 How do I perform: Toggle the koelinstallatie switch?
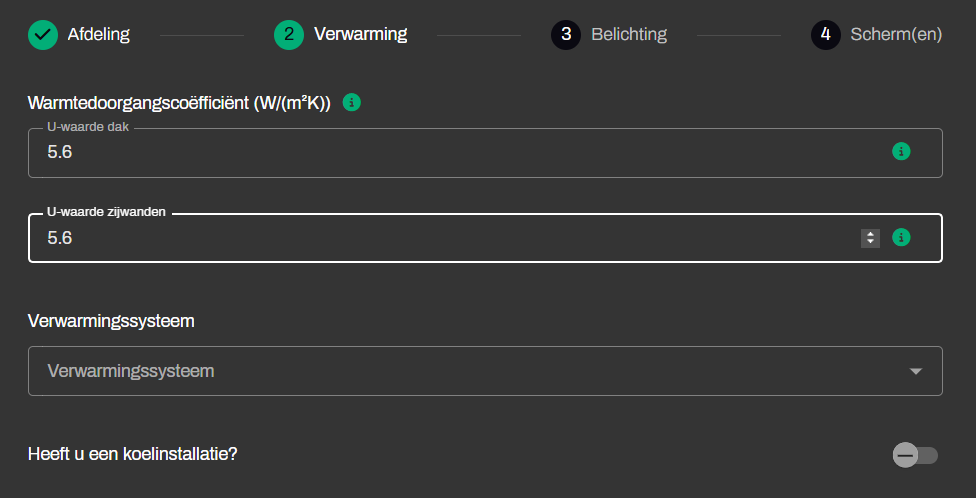[915, 456]
